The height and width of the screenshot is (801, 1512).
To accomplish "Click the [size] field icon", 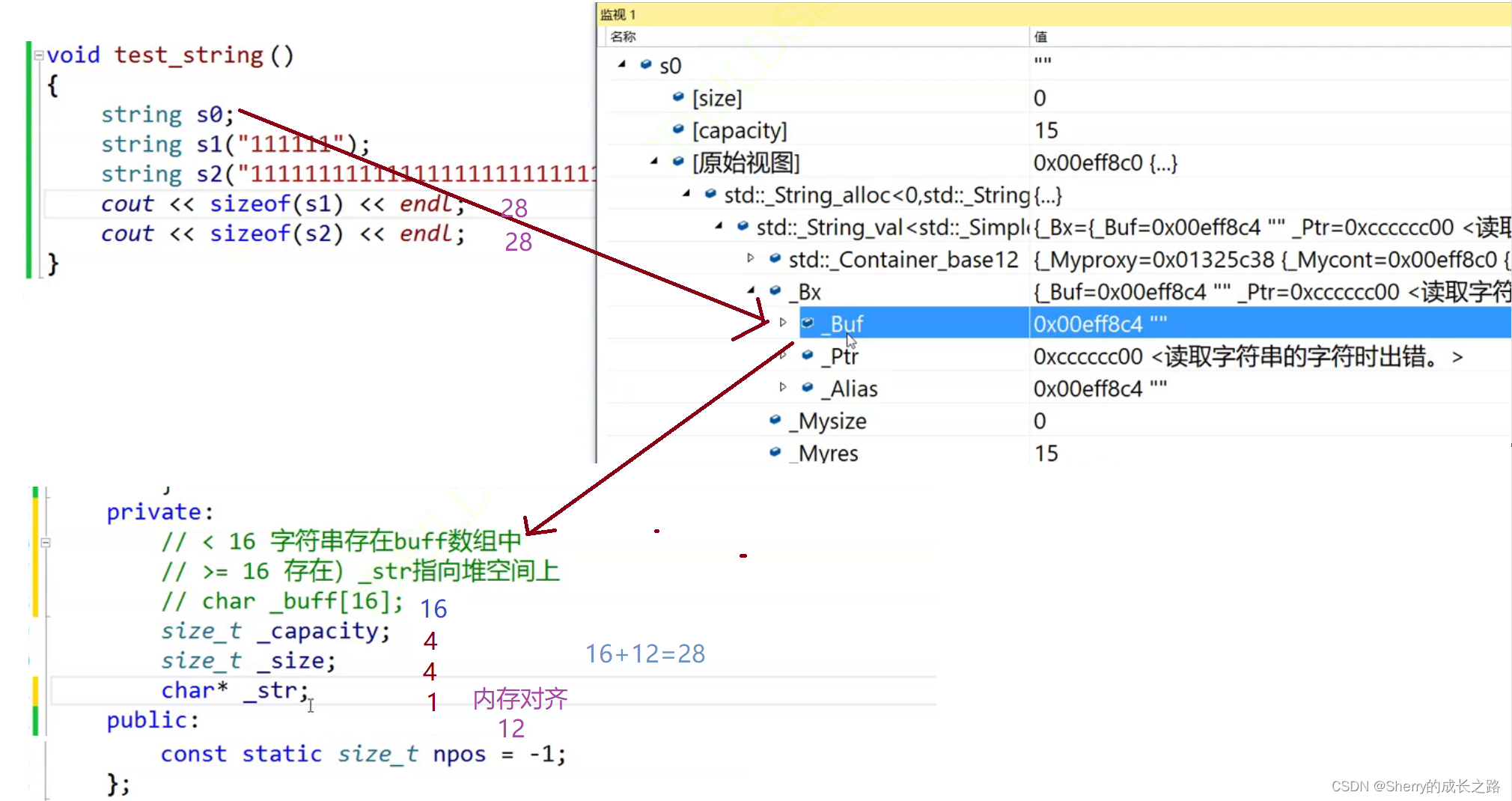I will pyautogui.click(x=678, y=97).
